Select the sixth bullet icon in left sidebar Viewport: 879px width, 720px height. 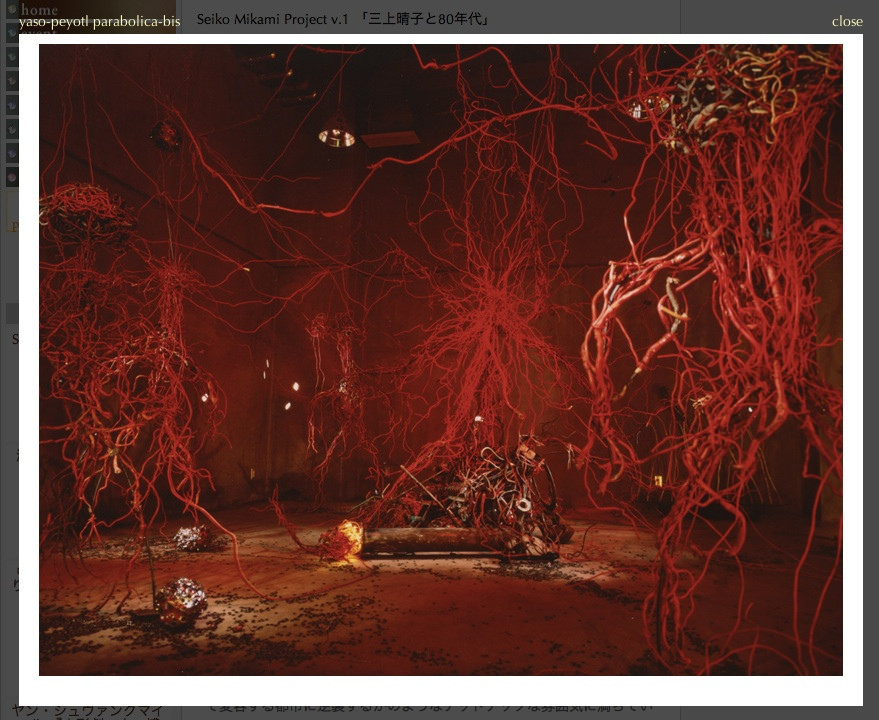pos(11,129)
